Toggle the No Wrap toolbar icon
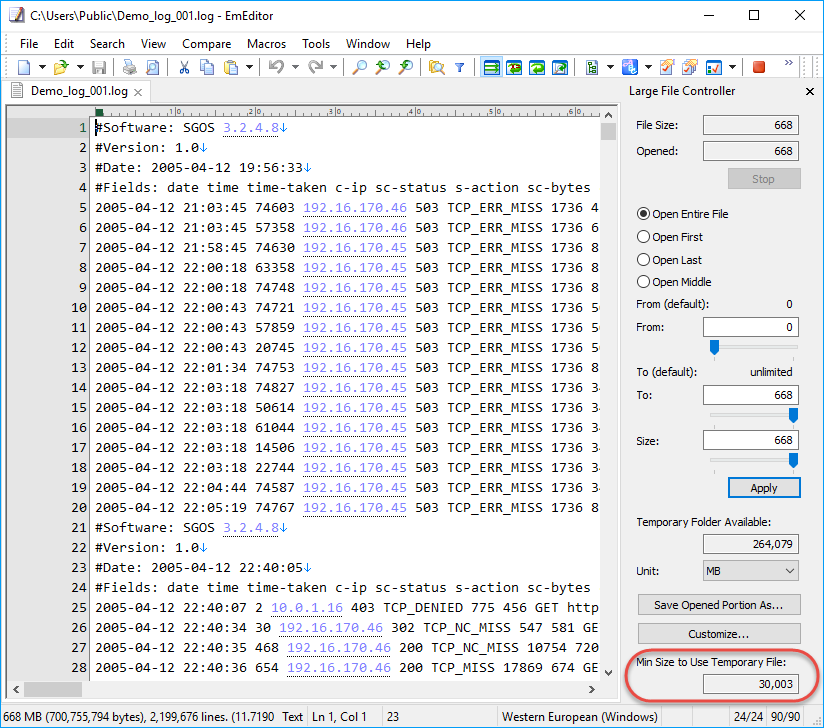Viewport: 824px width, 728px height. point(491,67)
